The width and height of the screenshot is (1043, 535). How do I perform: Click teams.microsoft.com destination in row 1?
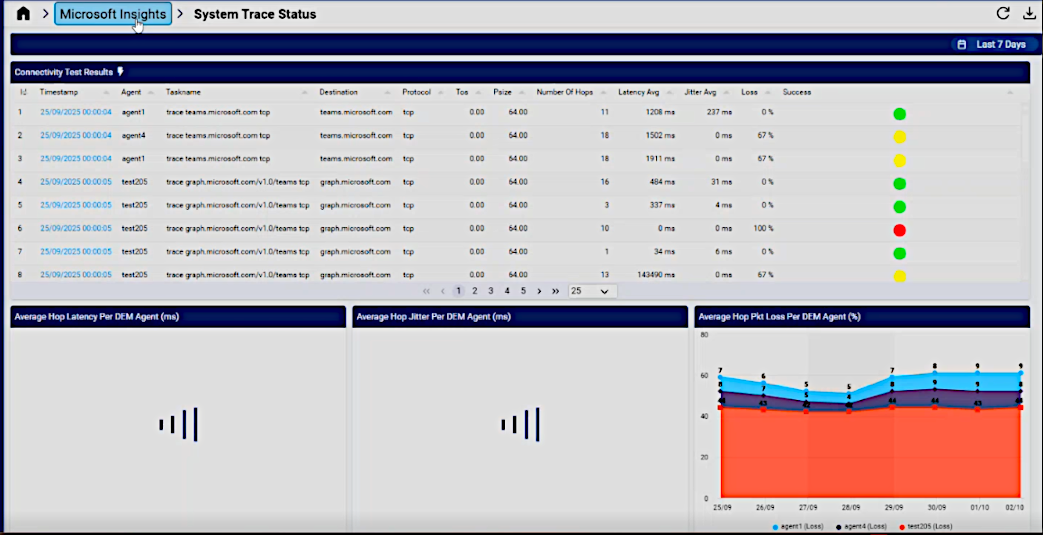tap(356, 112)
